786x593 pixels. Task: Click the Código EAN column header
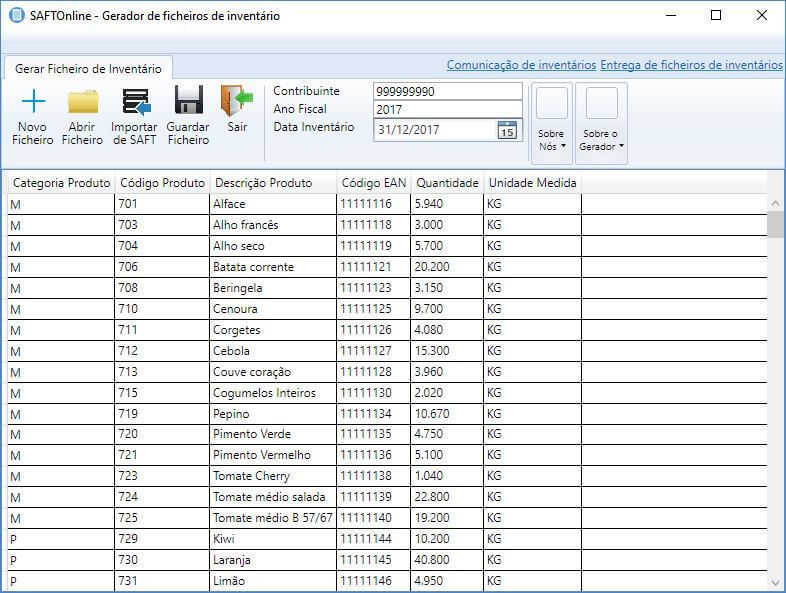tap(375, 183)
